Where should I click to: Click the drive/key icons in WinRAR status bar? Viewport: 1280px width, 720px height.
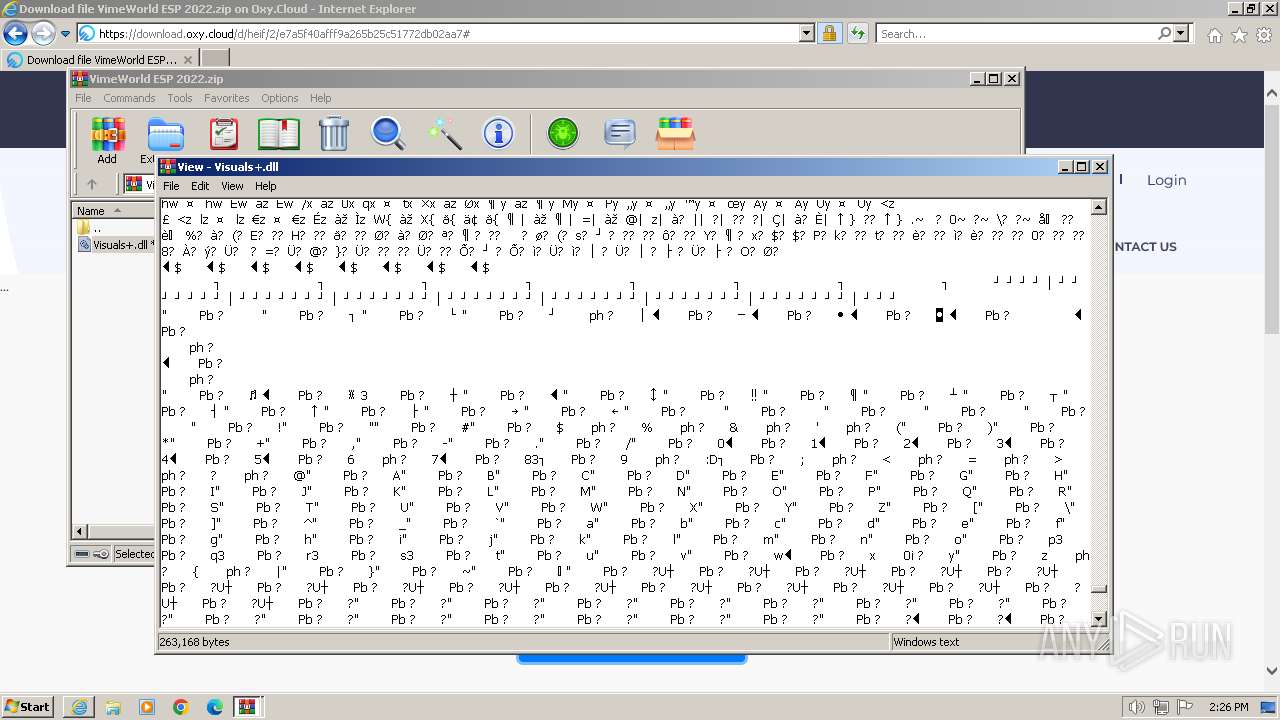[x=92, y=554]
